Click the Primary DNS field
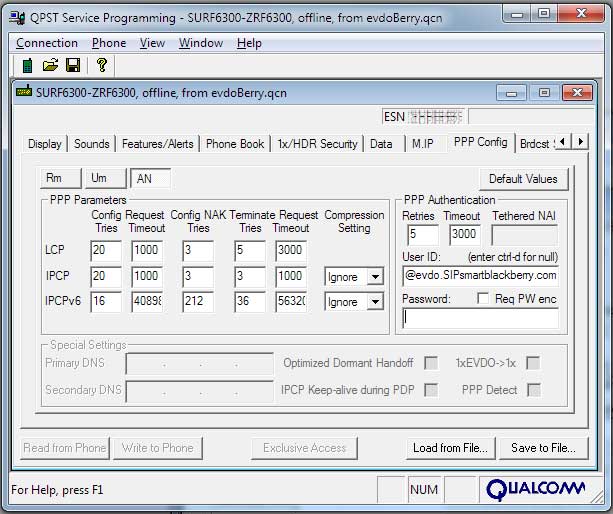 pyautogui.click(x=200, y=363)
